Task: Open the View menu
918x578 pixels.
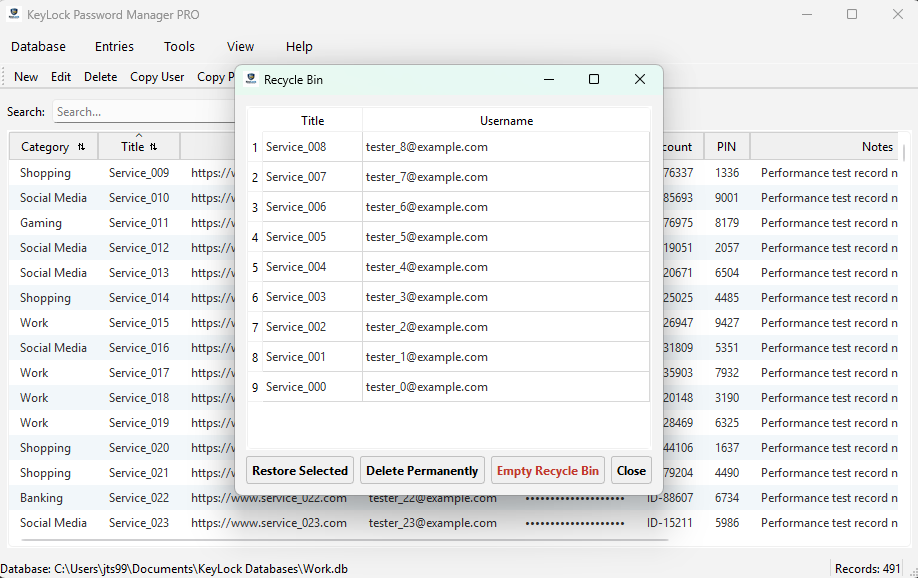Action: (x=240, y=46)
